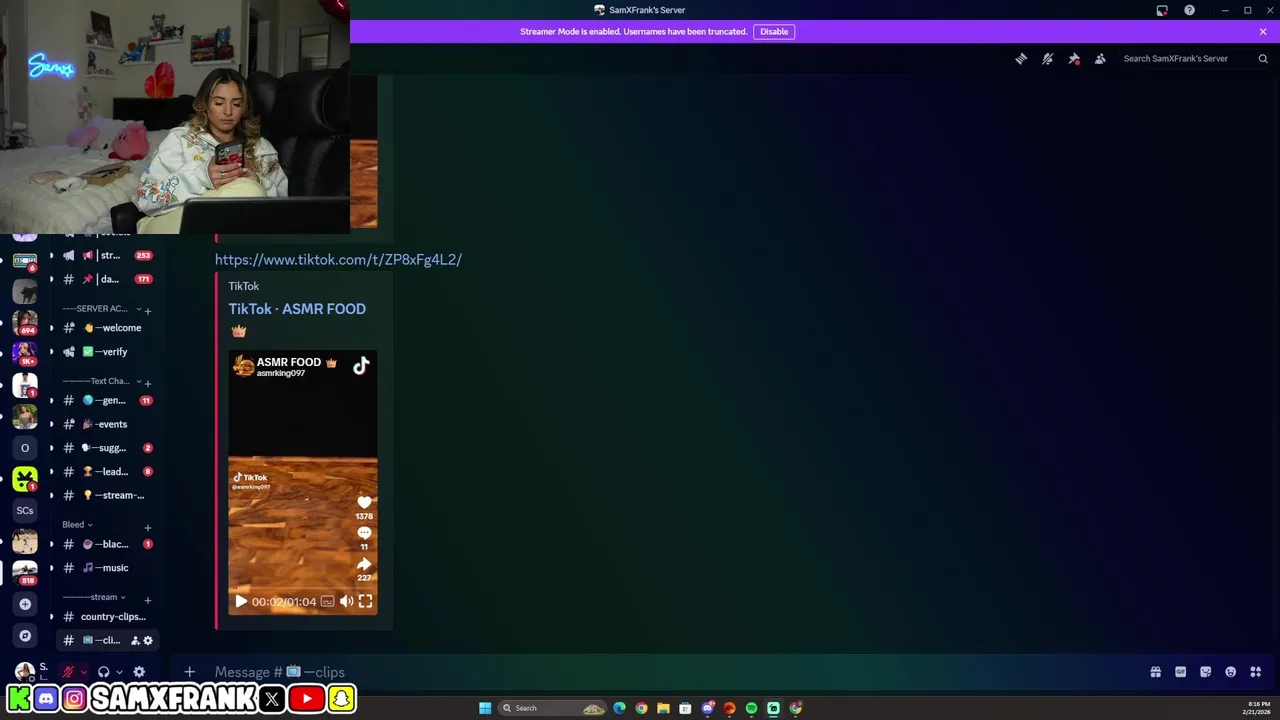This screenshot has width=1280, height=720.
Task: Open the gift picker icon
Action: (1155, 672)
